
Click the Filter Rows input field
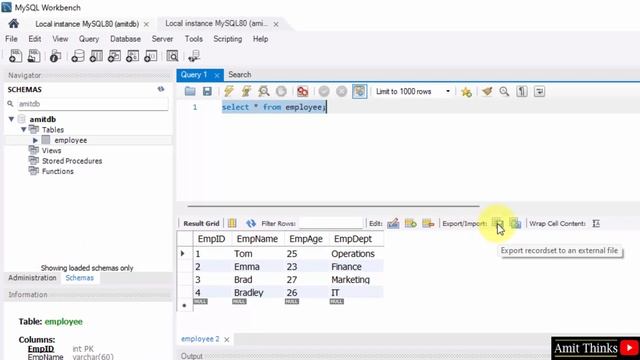point(331,223)
